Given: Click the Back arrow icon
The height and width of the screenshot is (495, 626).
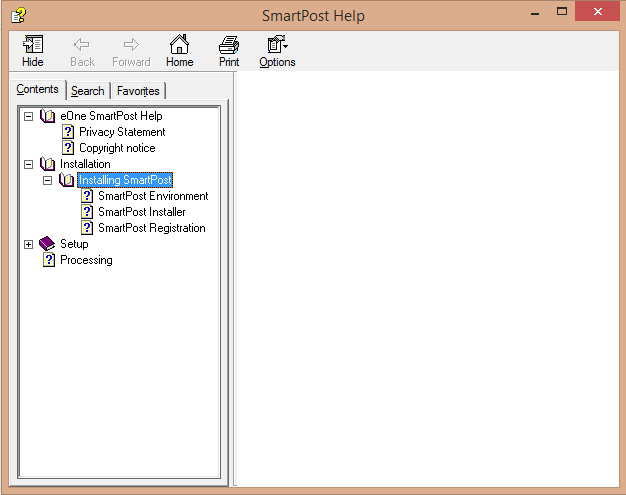Looking at the screenshot, I should pos(82,44).
